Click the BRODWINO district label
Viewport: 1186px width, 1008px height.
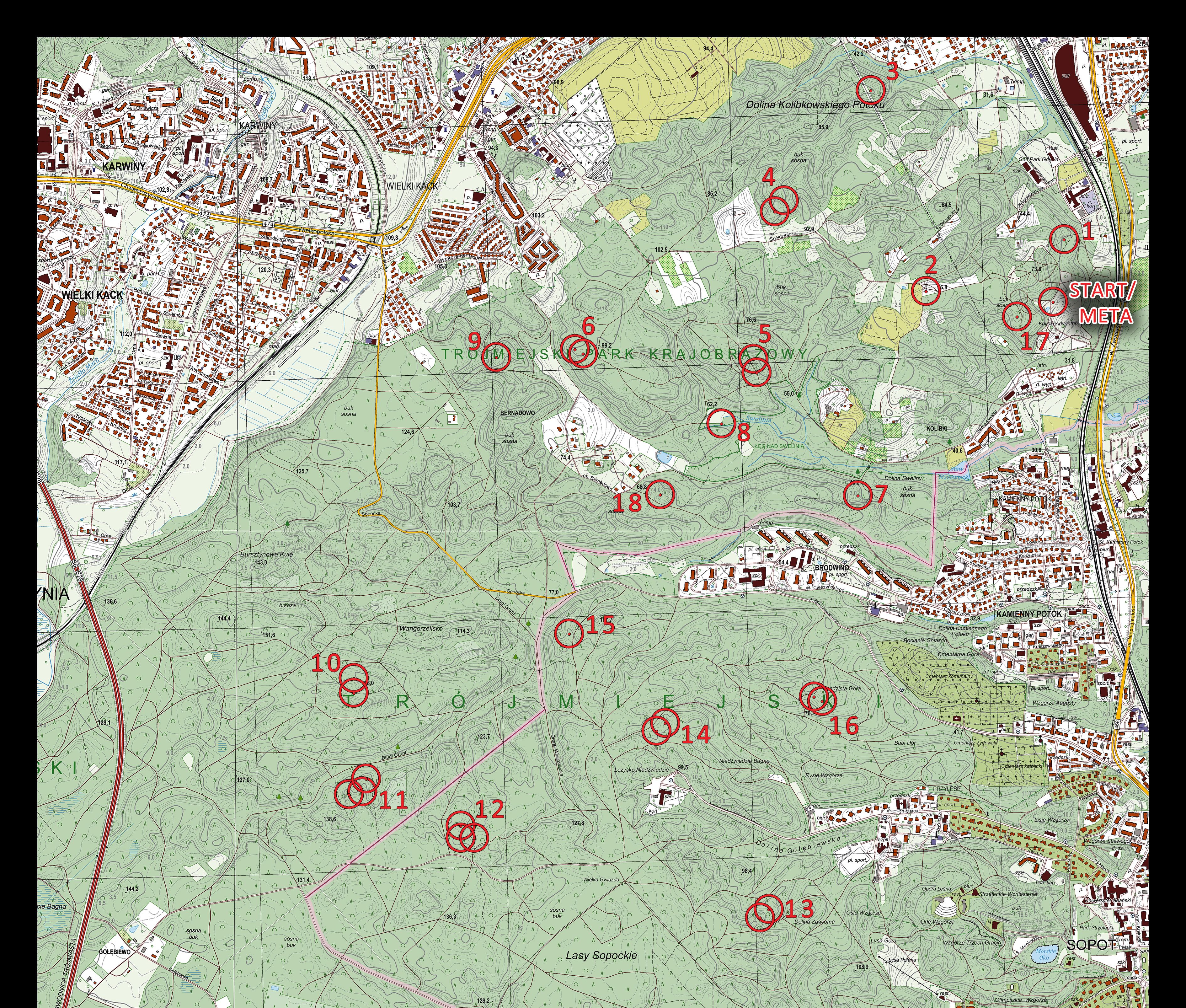coord(831,567)
